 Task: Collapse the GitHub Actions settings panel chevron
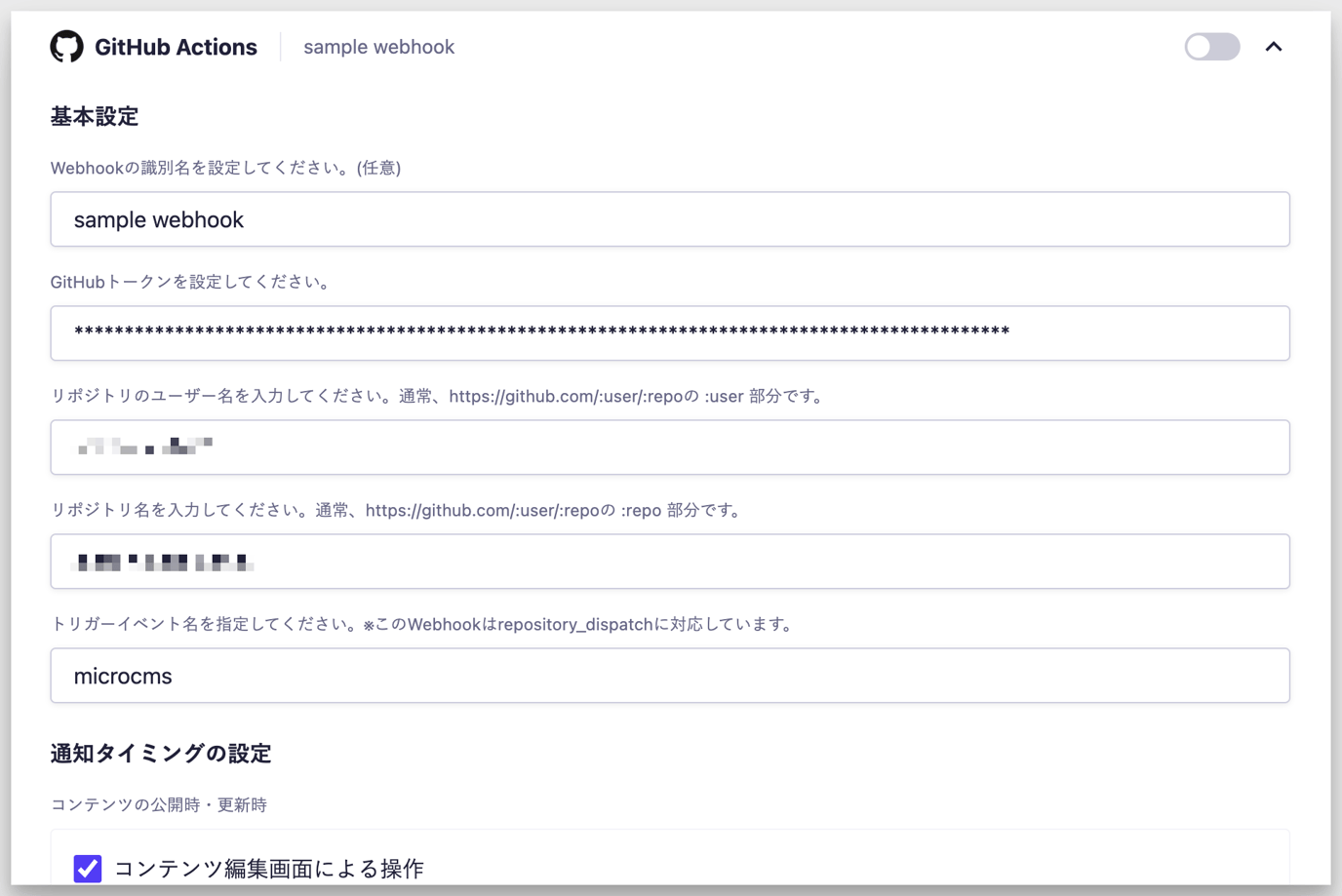[1275, 46]
